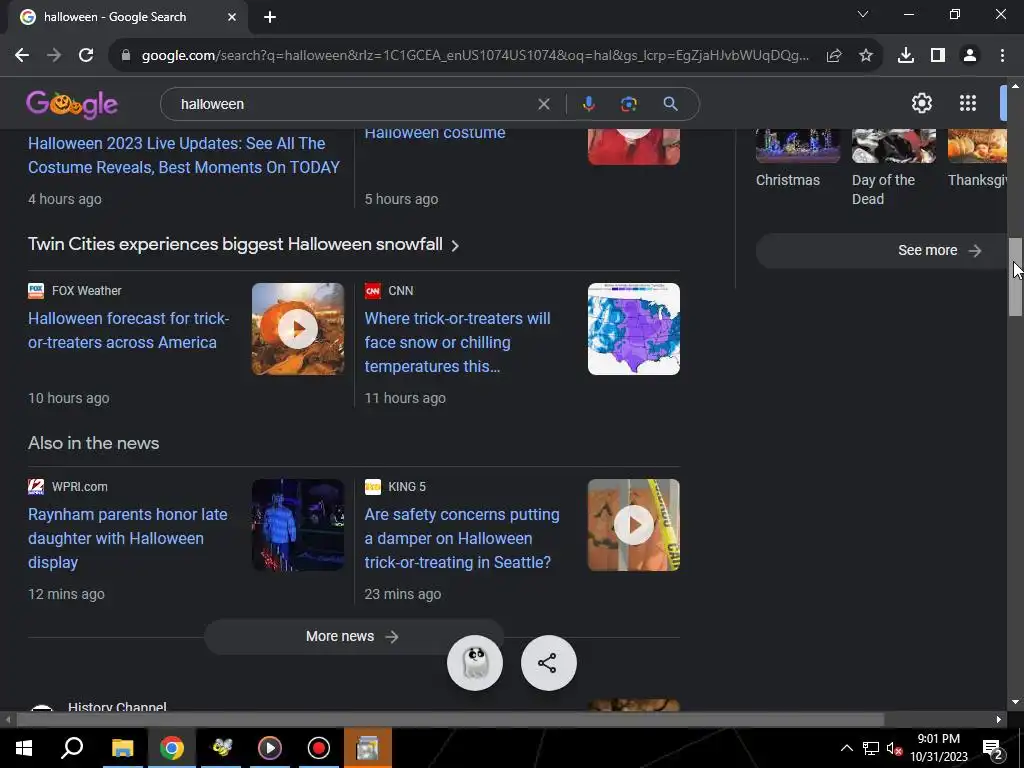Viewport: 1024px width, 768px height.
Task: Open the bee app in taskbar
Action: (222, 748)
